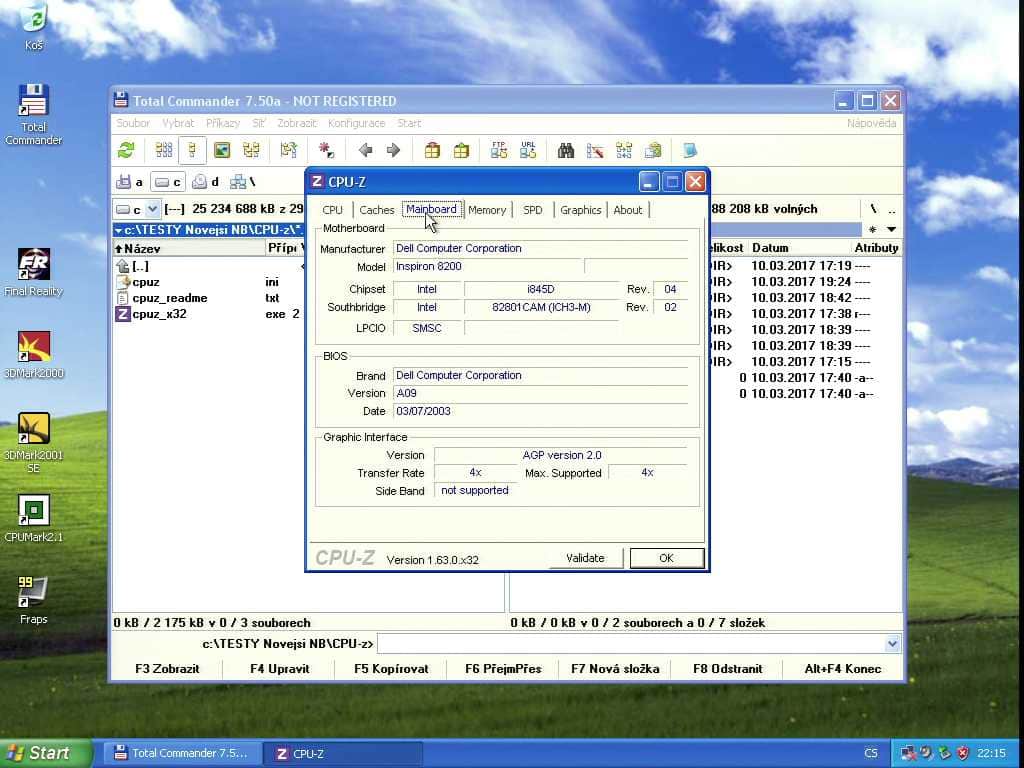1024x768 pixels.
Task: Select the cpuz ini file row
Action: click(209, 282)
